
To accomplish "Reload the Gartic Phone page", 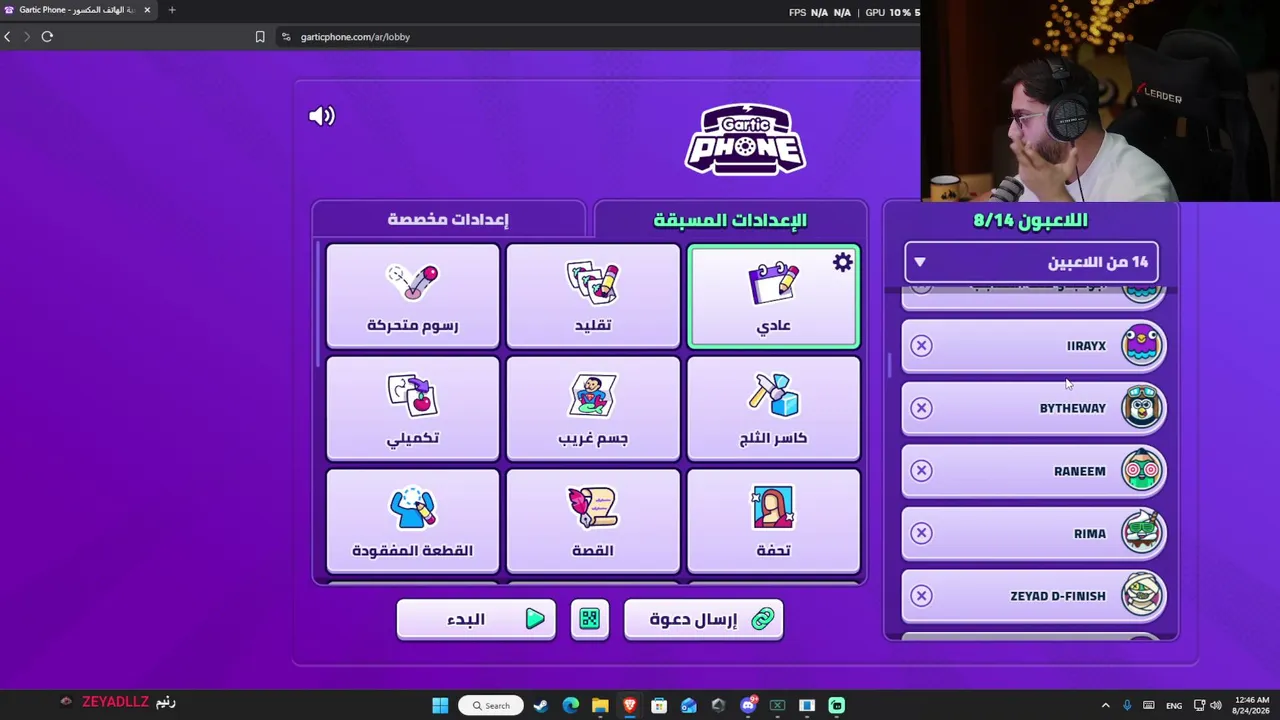I will 47,37.
